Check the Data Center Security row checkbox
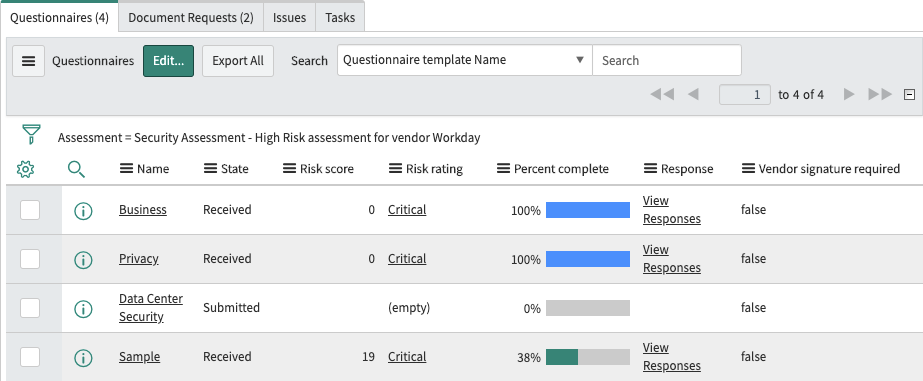Viewport: 923px width, 381px height. [x=30, y=307]
